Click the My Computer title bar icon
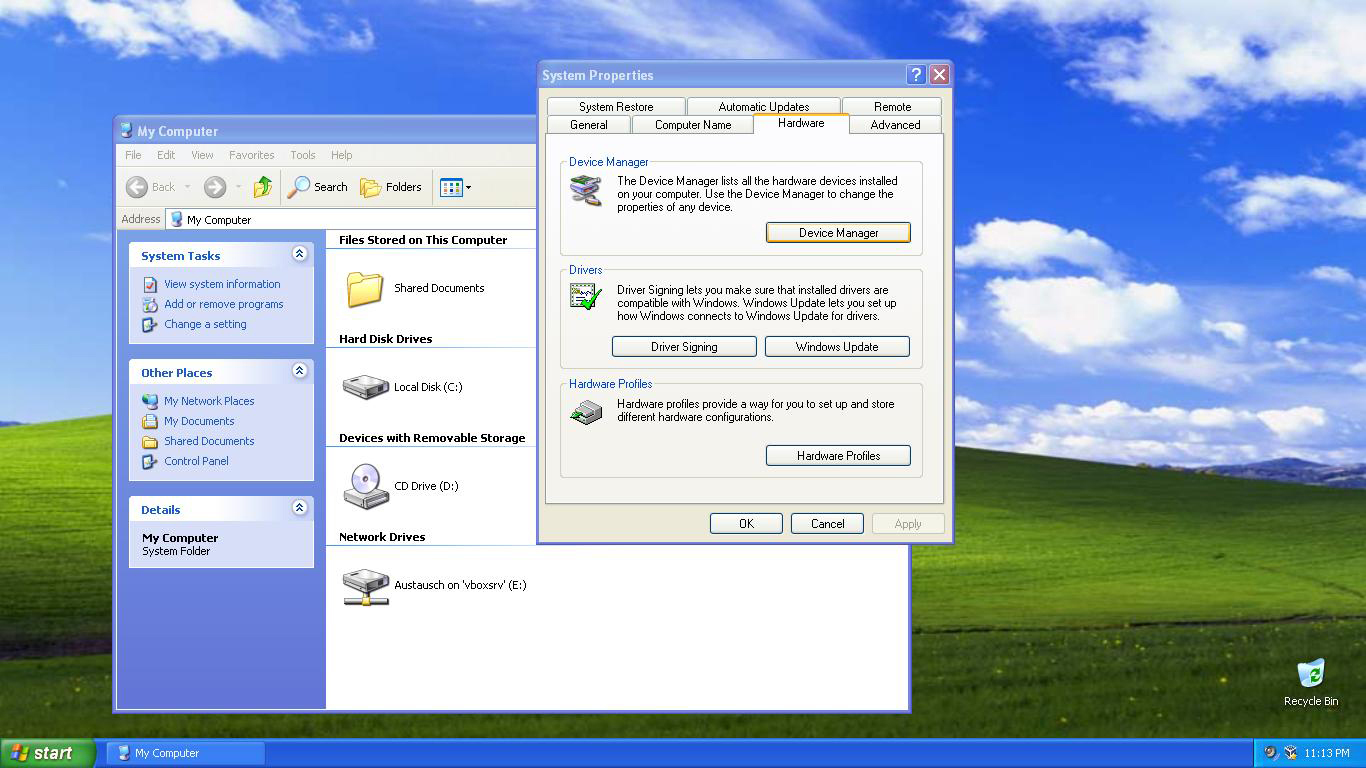 pyautogui.click(x=126, y=131)
